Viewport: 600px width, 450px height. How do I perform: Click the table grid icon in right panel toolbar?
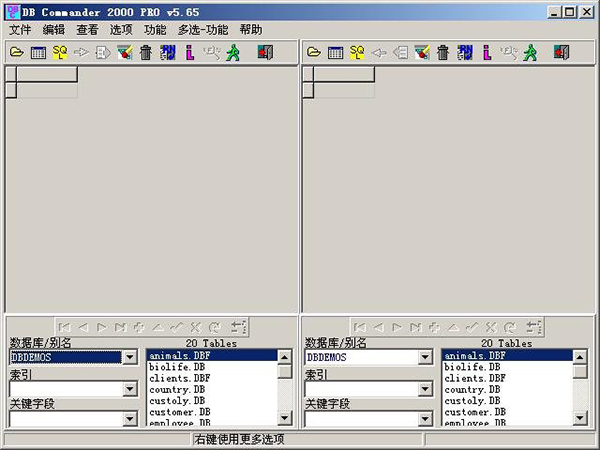(x=336, y=52)
